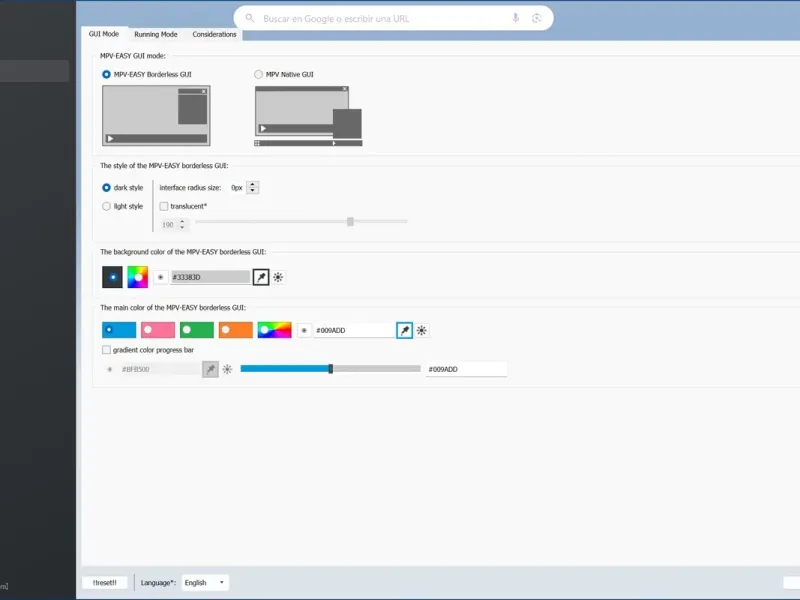Select the blue main color swatch
The height and width of the screenshot is (600, 800).
119,330
